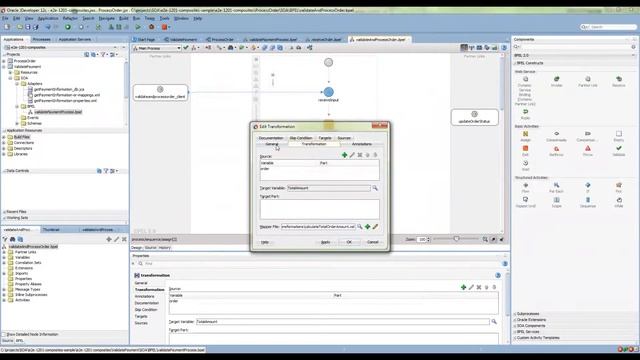Select the Empty activity component
This screenshot has height=360, width=640.
pos(619,136)
